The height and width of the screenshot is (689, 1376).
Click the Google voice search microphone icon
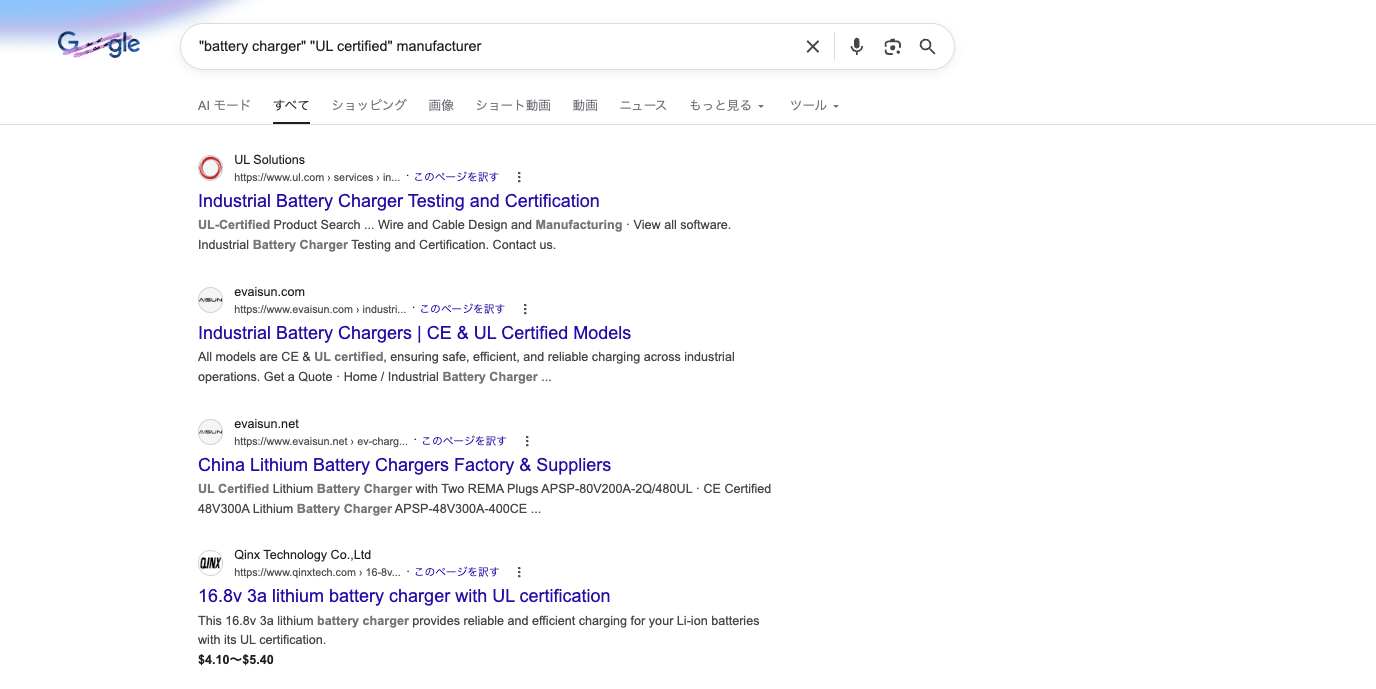pyautogui.click(x=856, y=46)
